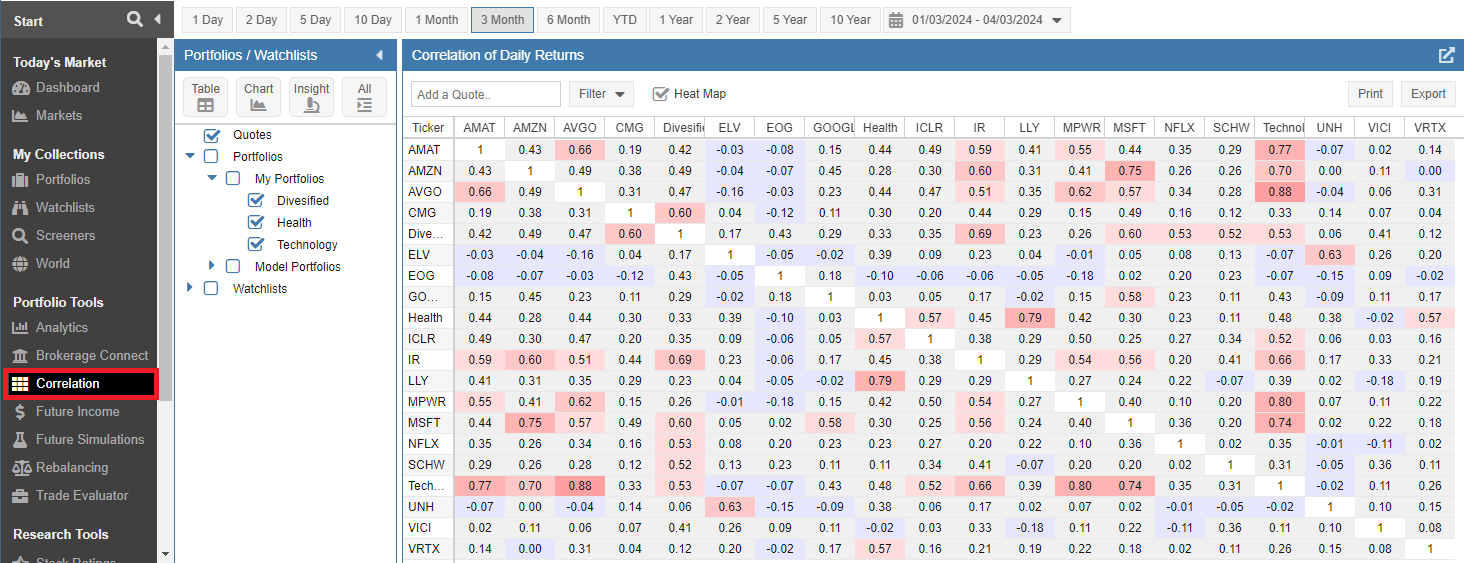Select the 3 Month period
The image size is (1464, 563).
503,20
